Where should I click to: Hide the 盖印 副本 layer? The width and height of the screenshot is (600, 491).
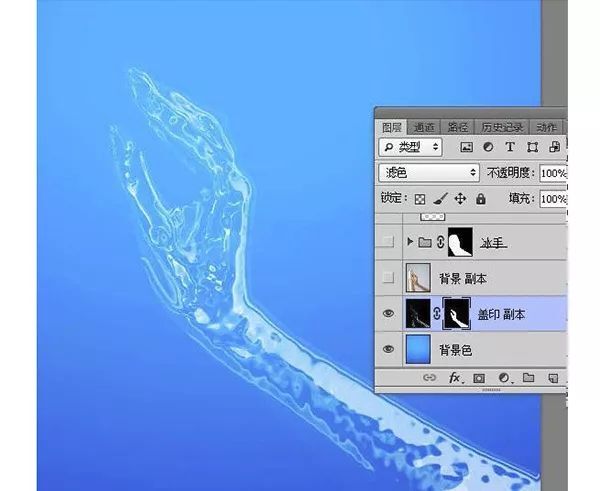[388, 314]
